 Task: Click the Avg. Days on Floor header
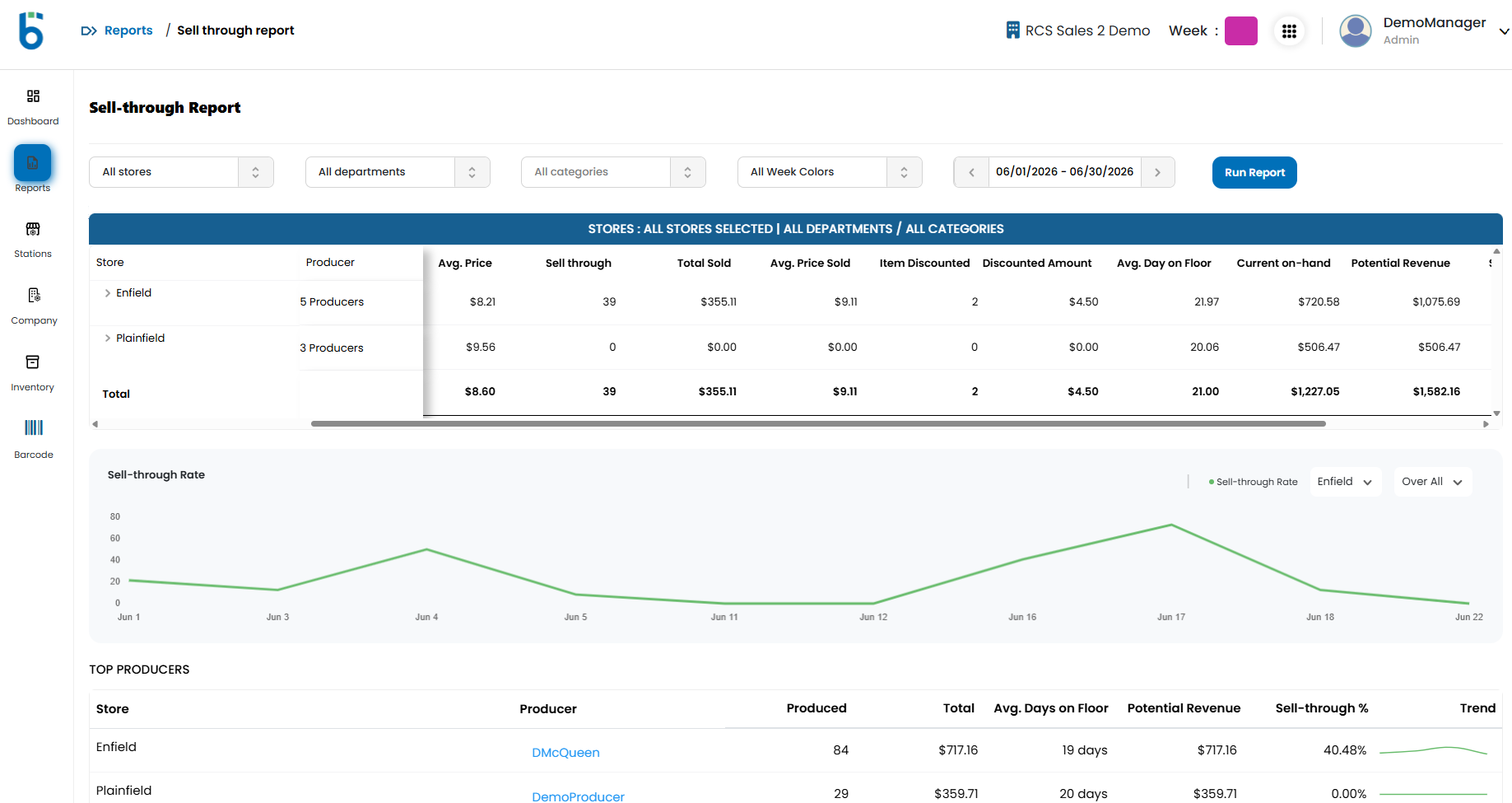(x=1050, y=708)
